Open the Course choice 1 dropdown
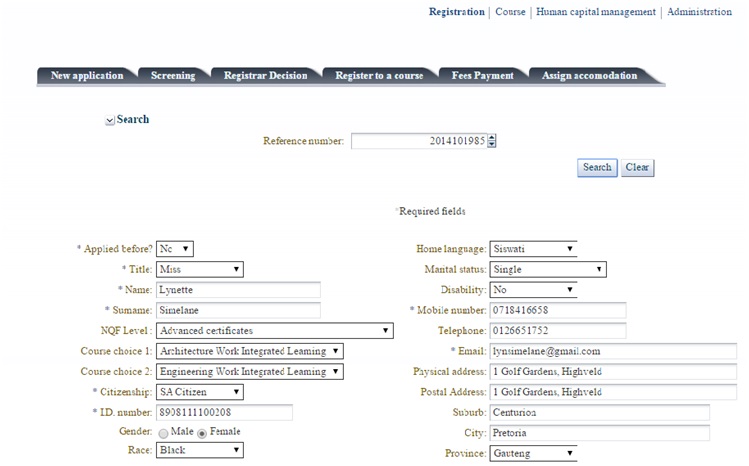This screenshot has width=749, height=466. pyautogui.click(x=250, y=351)
